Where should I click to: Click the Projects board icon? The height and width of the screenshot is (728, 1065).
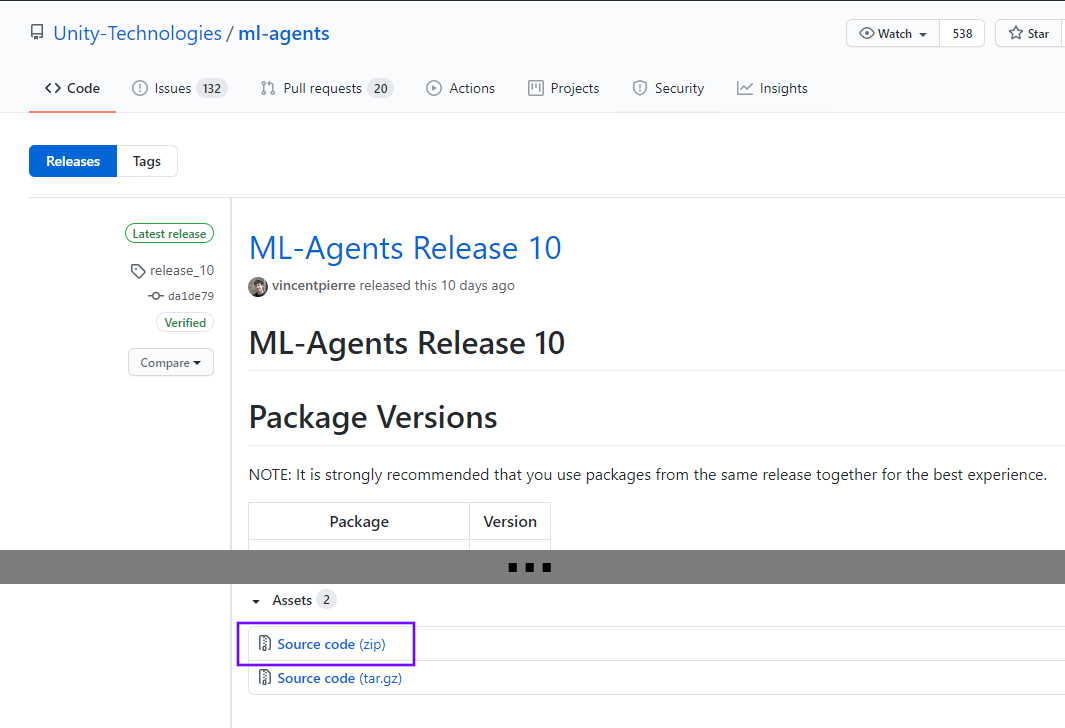536,88
